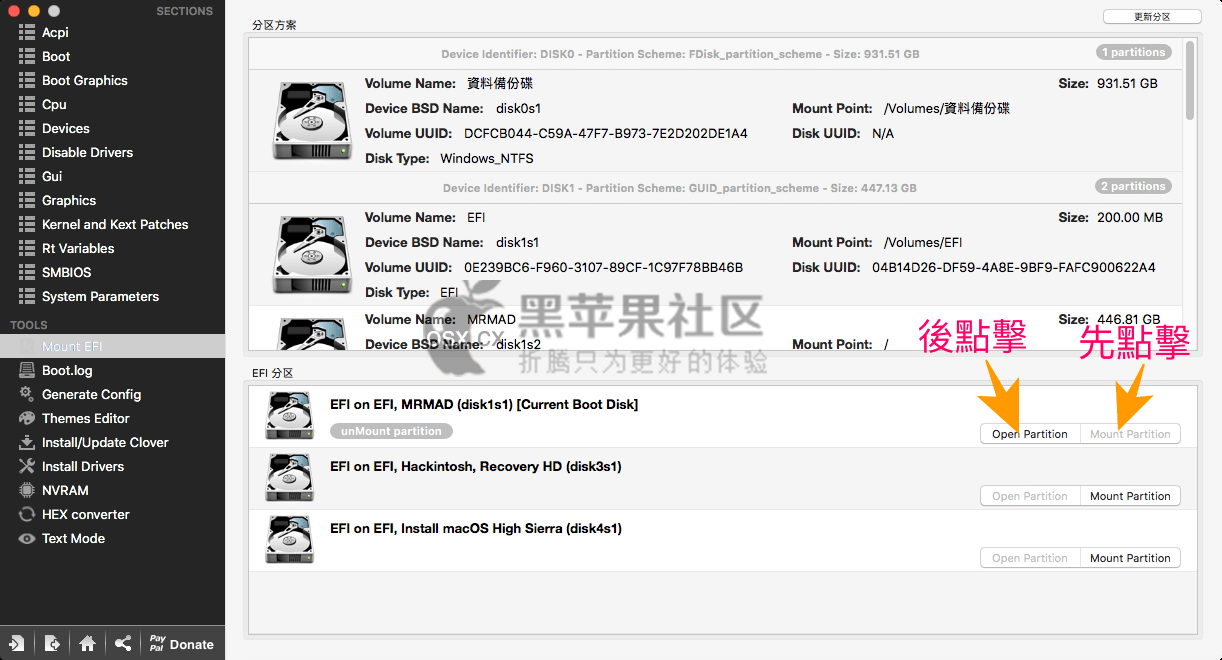Click BSD name 'disk1s1' in partition list
Screen dimensions: 1222x660
(x=518, y=242)
